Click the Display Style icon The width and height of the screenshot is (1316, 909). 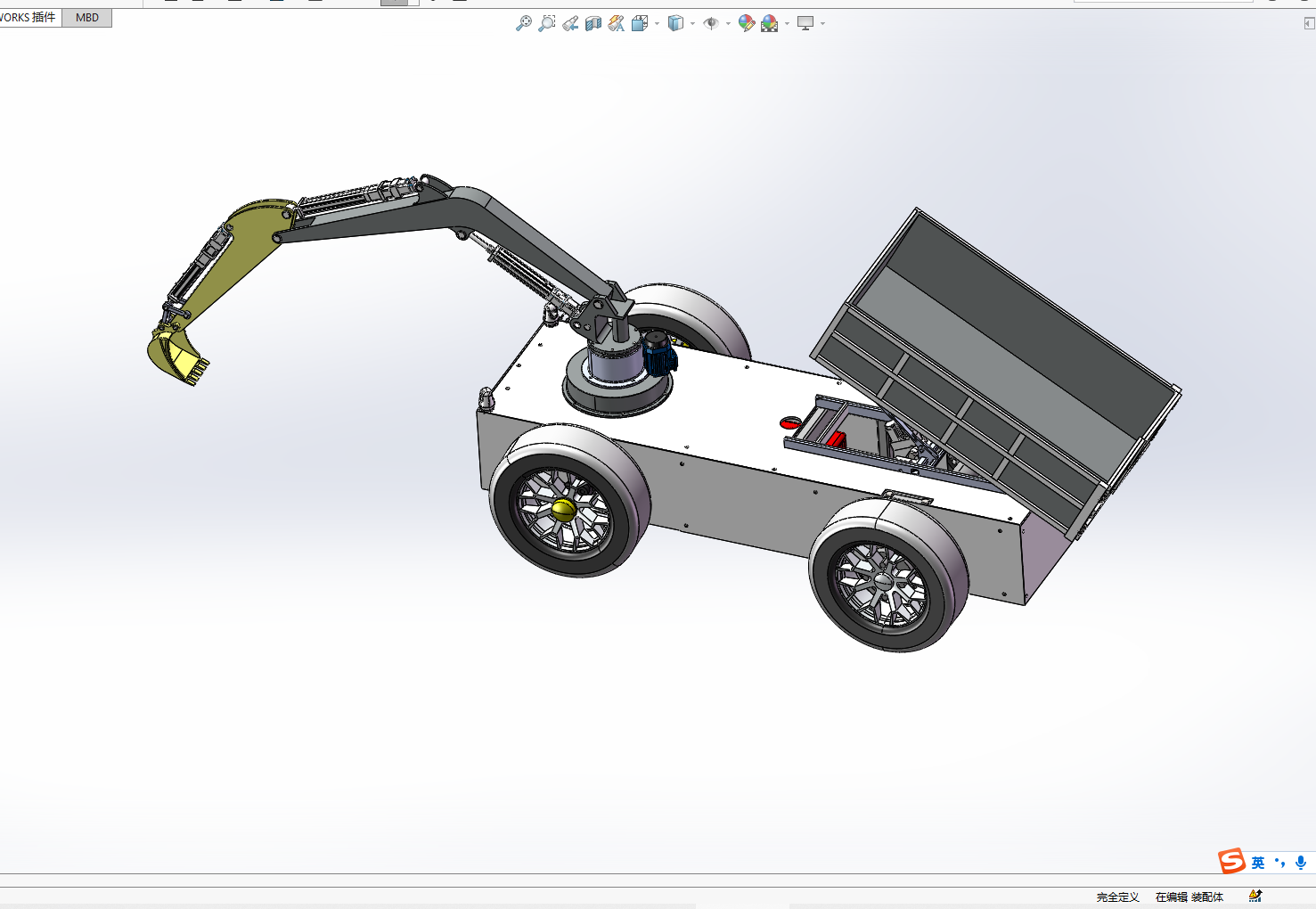[x=675, y=23]
